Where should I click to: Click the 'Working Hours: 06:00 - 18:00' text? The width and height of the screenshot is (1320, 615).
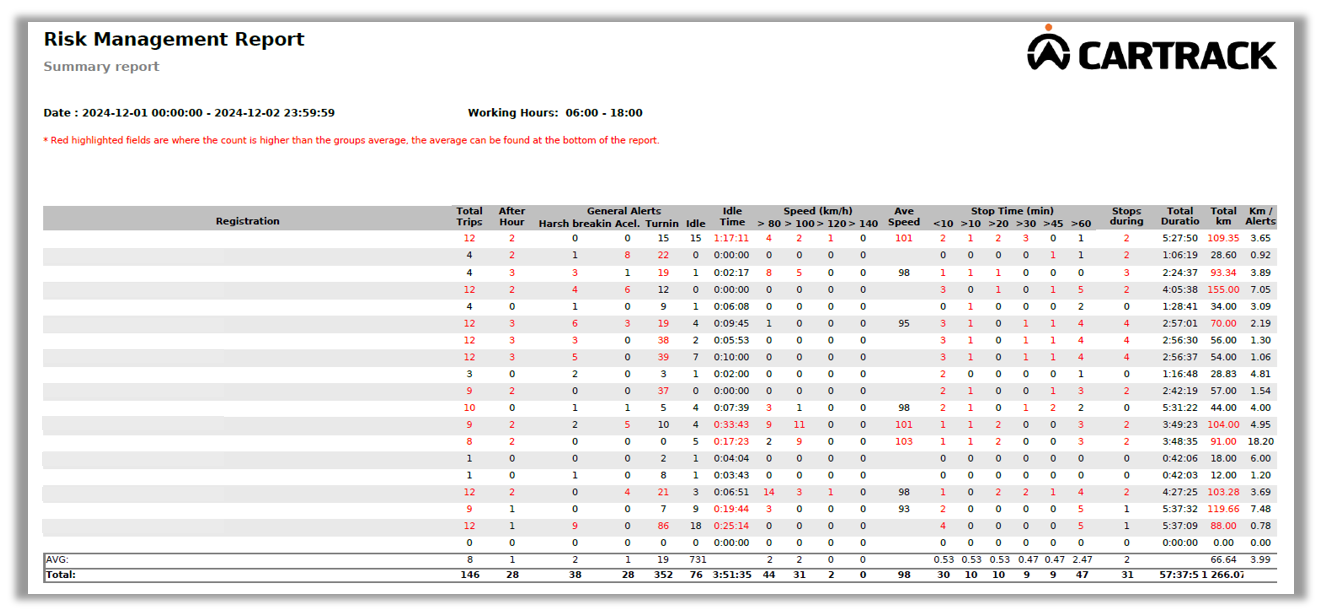point(555,113)
